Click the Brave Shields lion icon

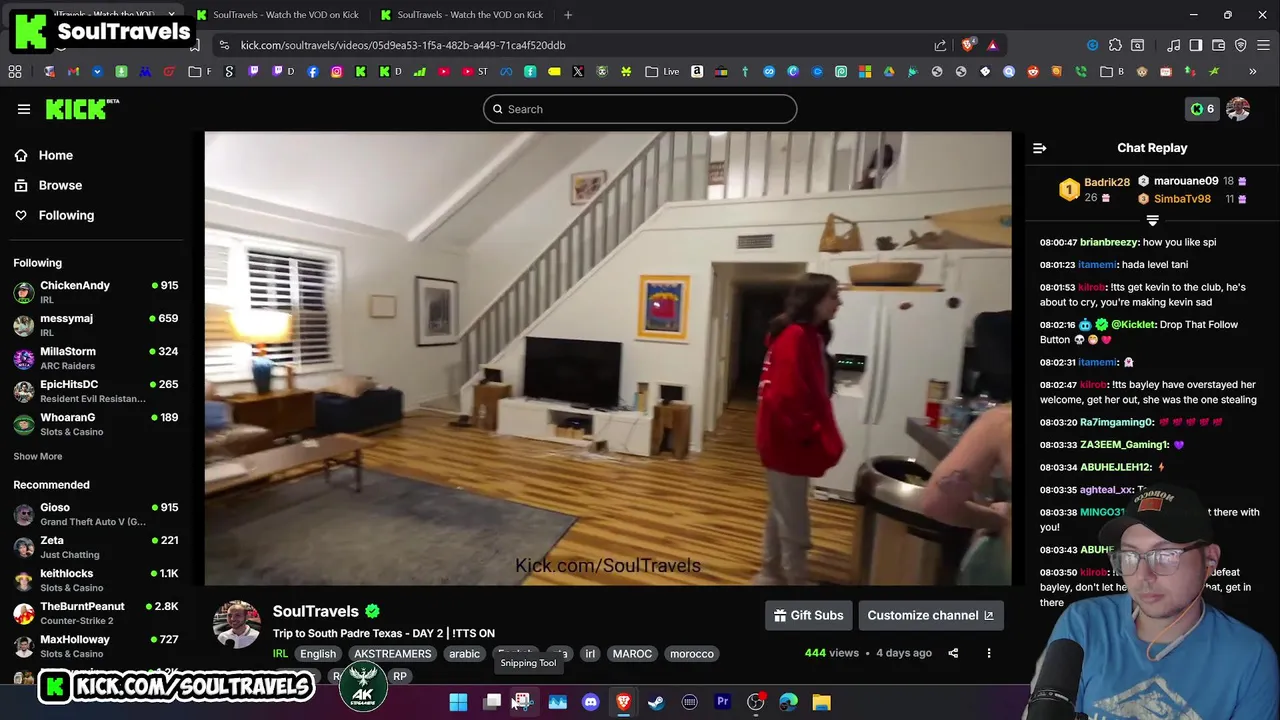pos(968,45)
